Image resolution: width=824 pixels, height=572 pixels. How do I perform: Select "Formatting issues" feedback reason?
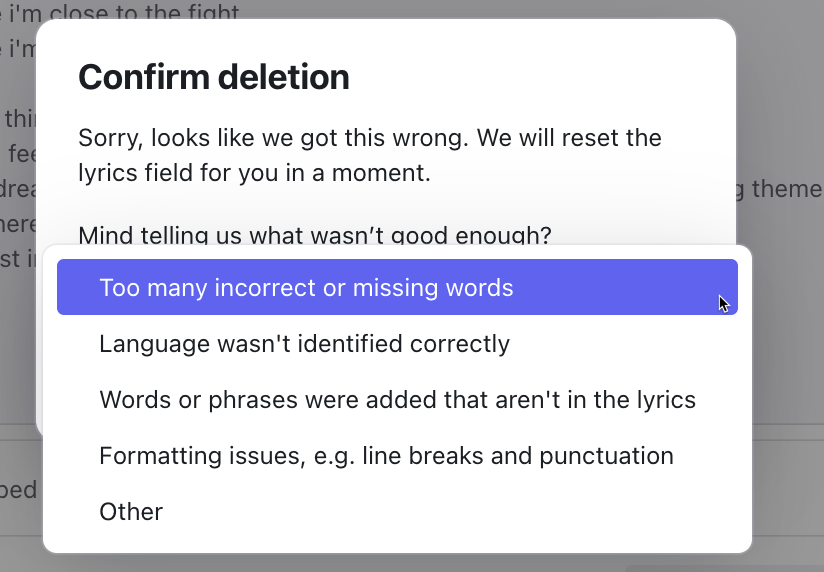(386, 456)
